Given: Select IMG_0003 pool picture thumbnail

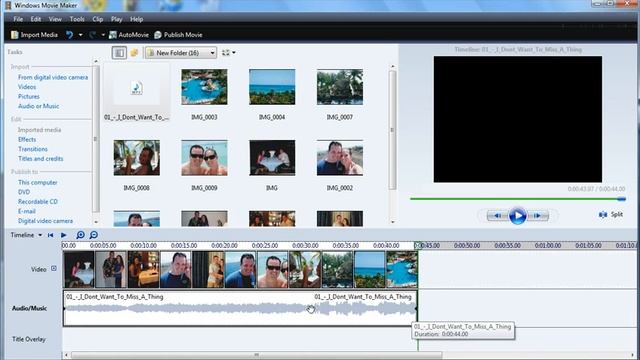Looking at the screenshot, I should click(204, 87).
